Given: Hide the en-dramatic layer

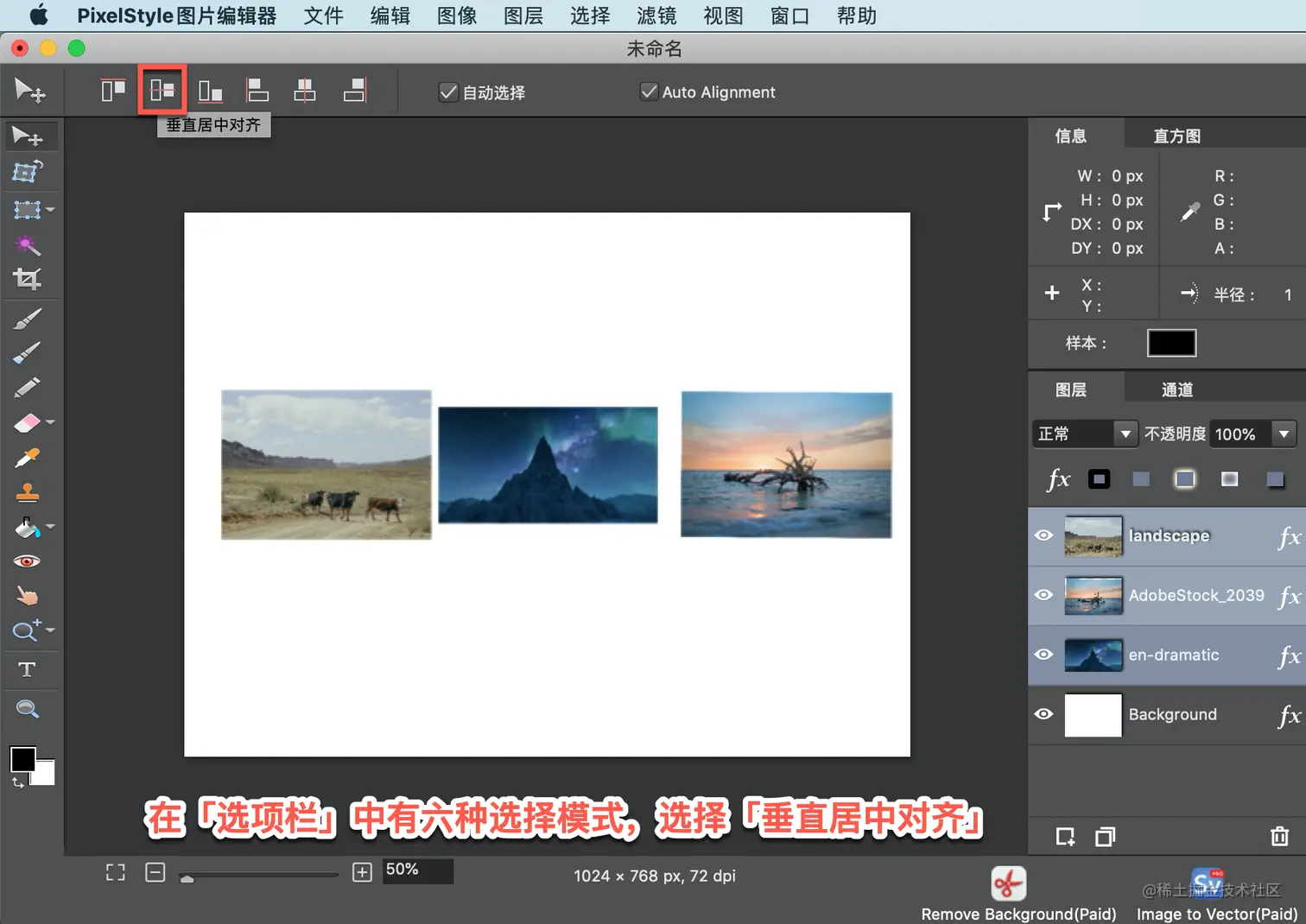Looking at the screenshot, I should (1043, 655).
